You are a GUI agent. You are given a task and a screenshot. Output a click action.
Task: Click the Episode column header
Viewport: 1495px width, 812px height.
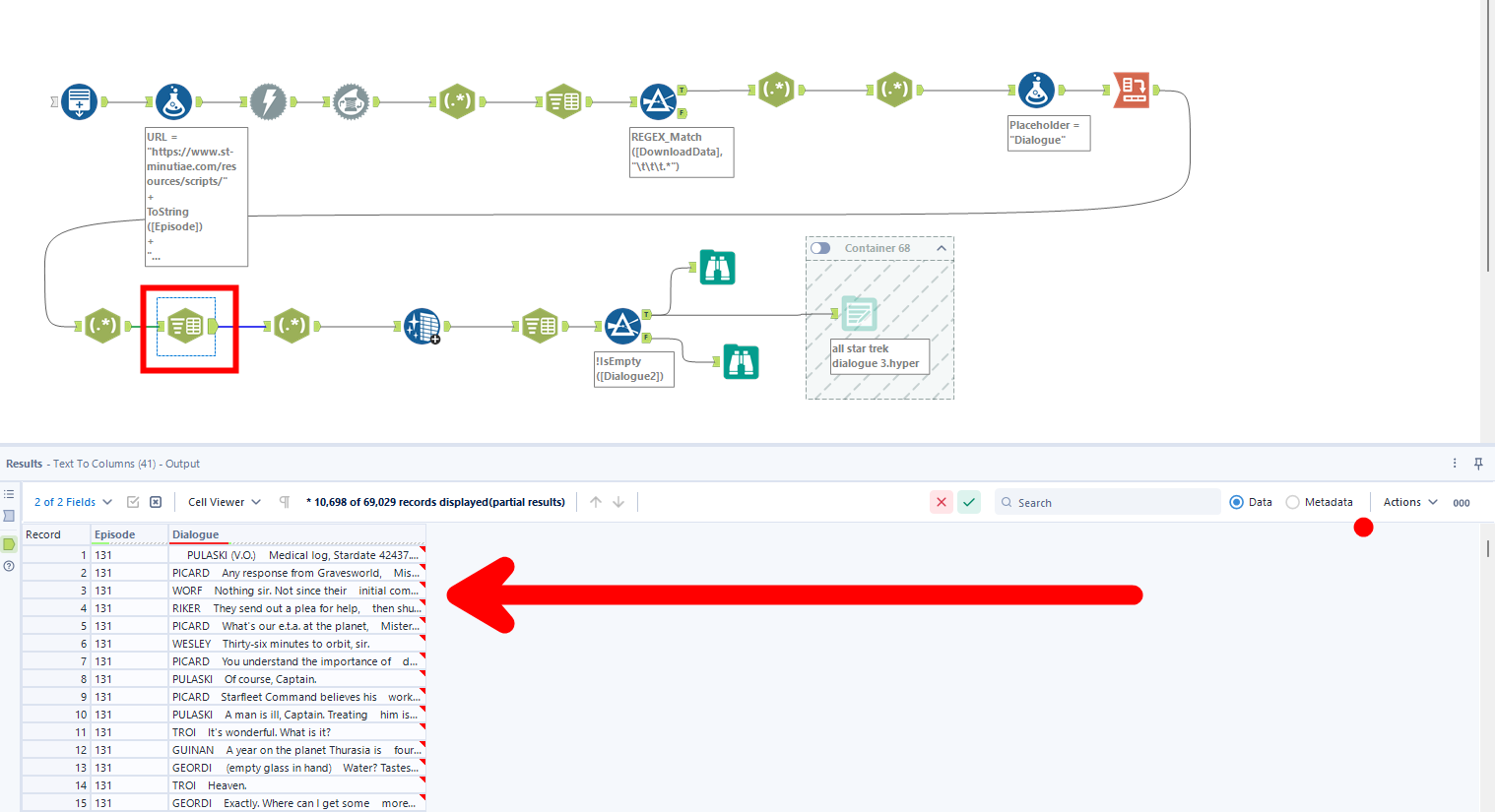[x=129, y=534]
